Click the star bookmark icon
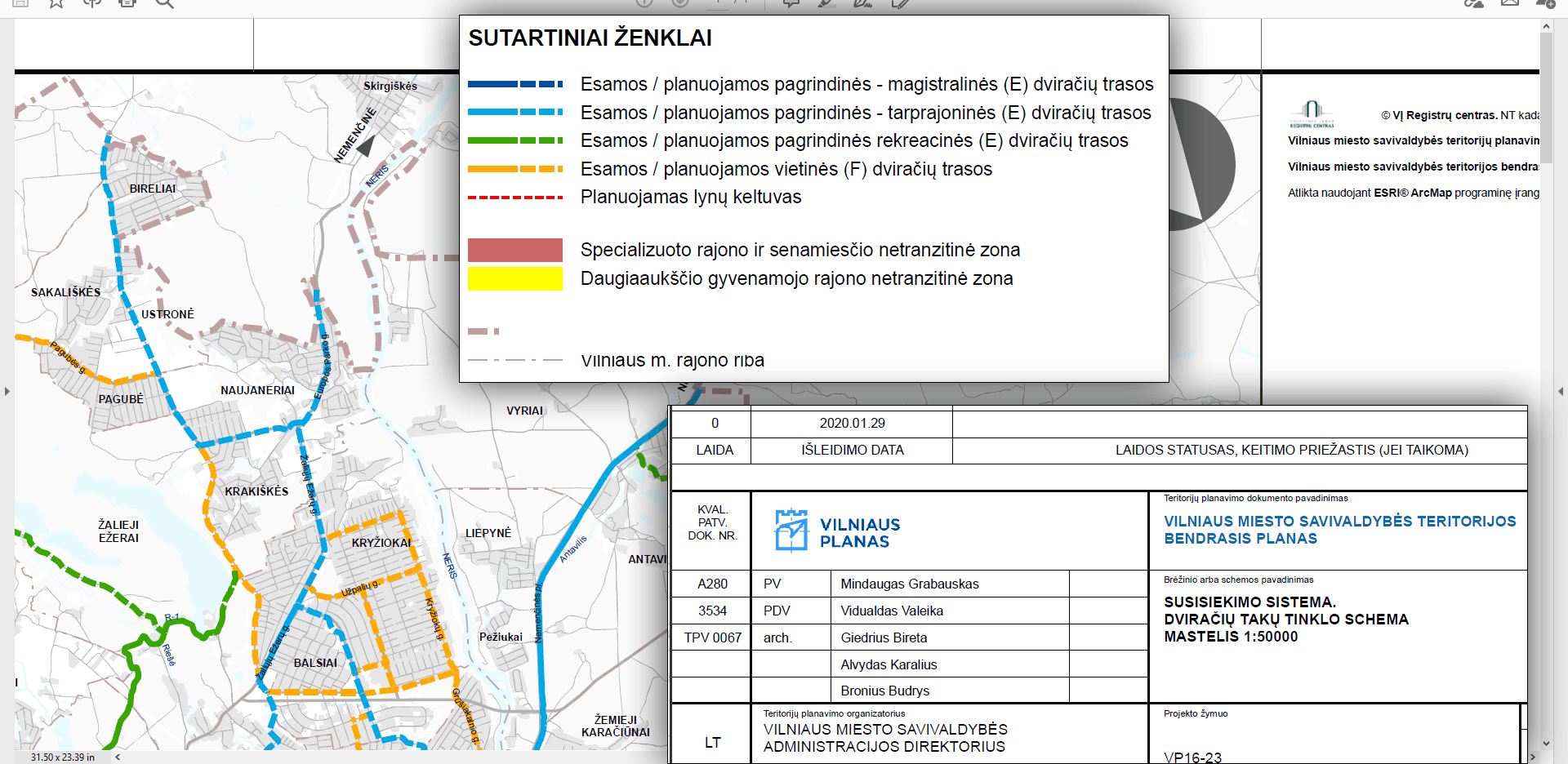This screenshot has width=1568, height=764. point(56,2)
